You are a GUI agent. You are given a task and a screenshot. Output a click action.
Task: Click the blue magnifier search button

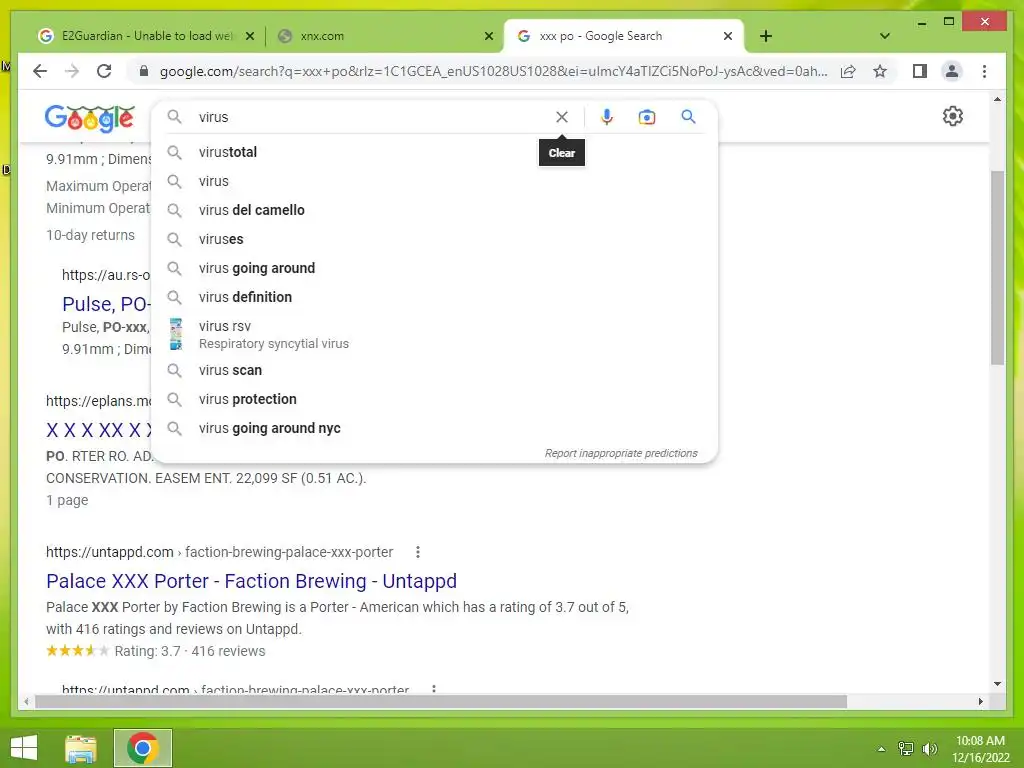pos(688,117)
